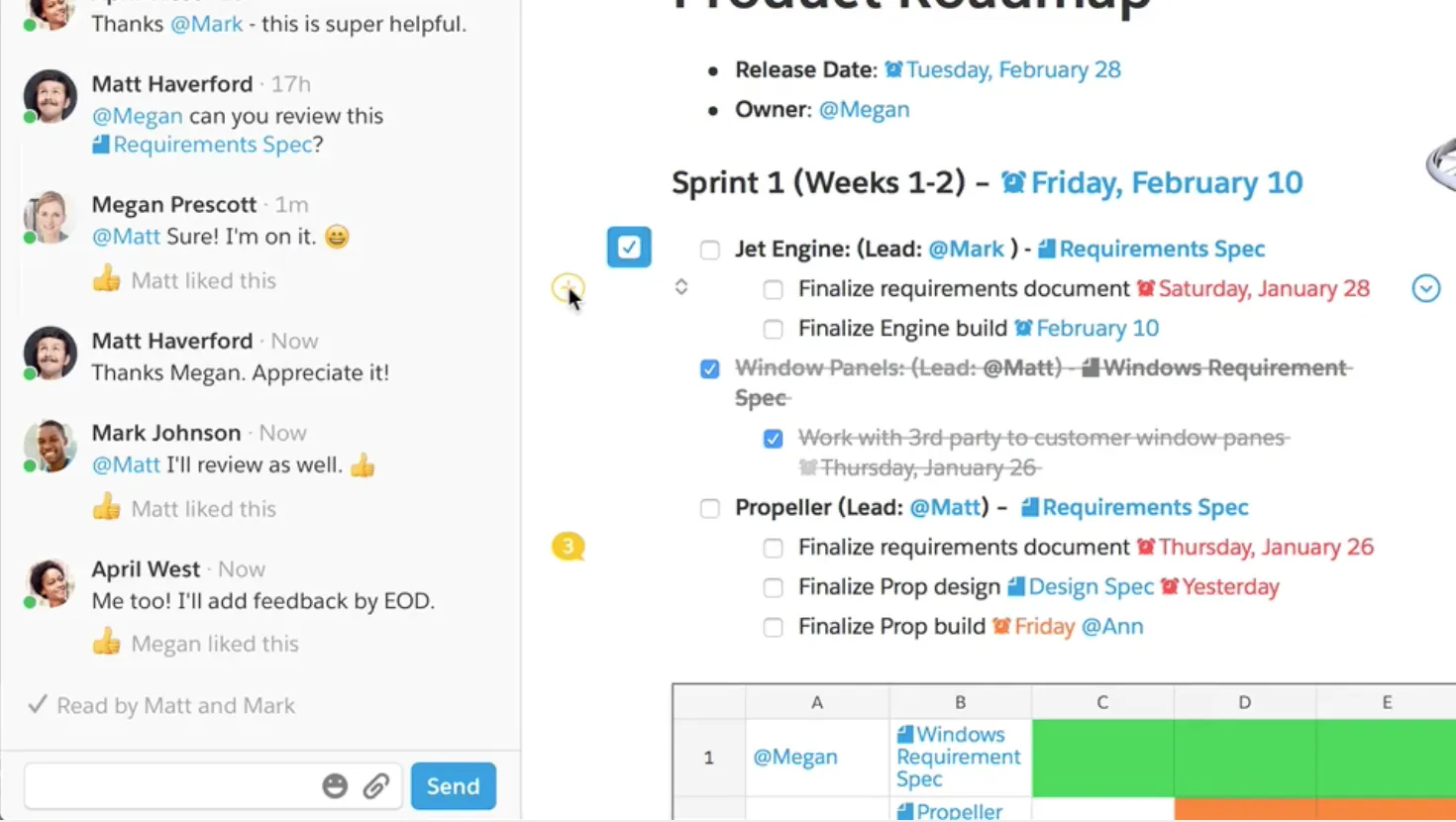Open the circled down-arrow menu at right
Screen dimensions: 1456x822
1425,288
